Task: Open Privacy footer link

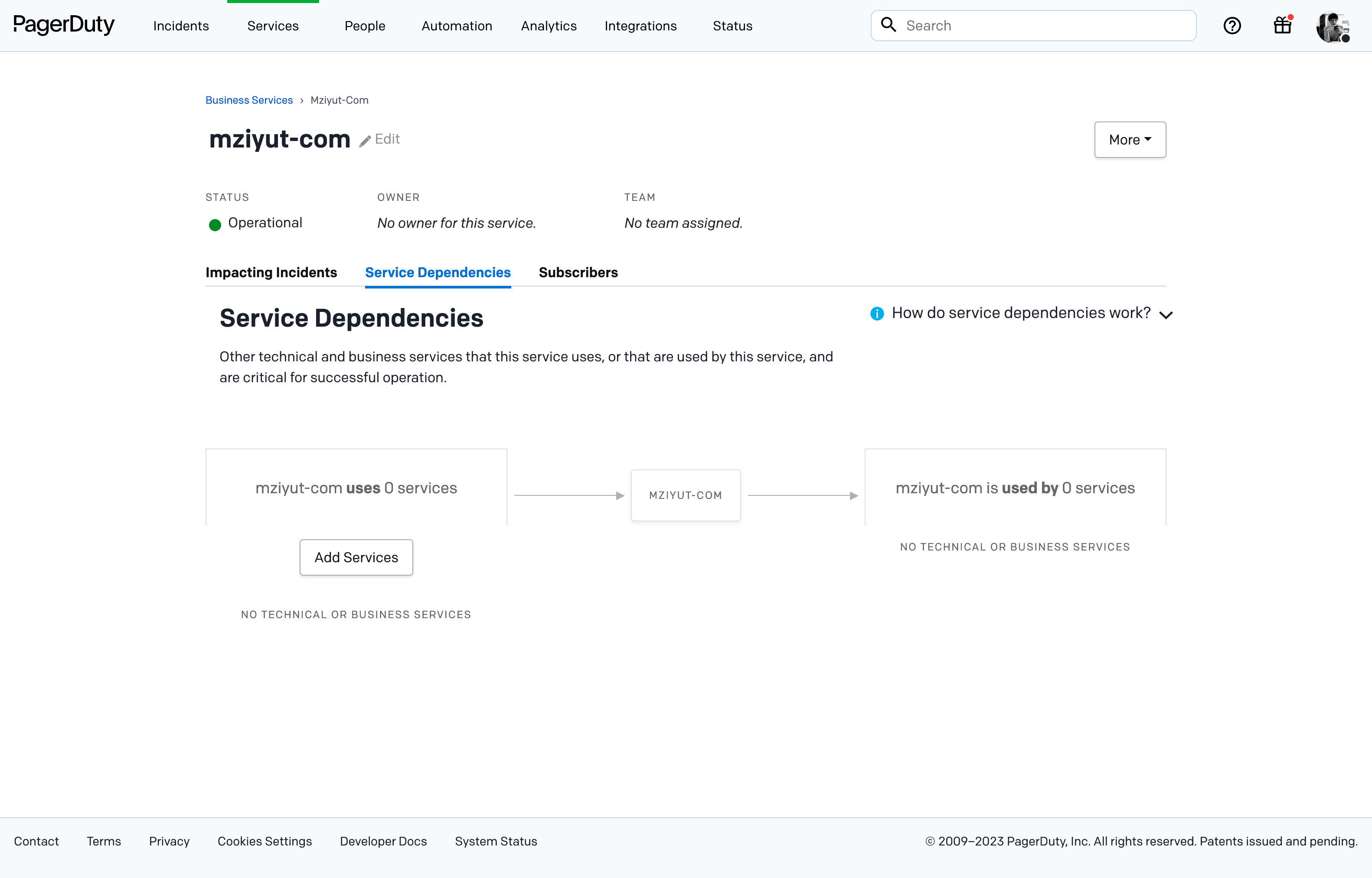Action: point(169,841)
